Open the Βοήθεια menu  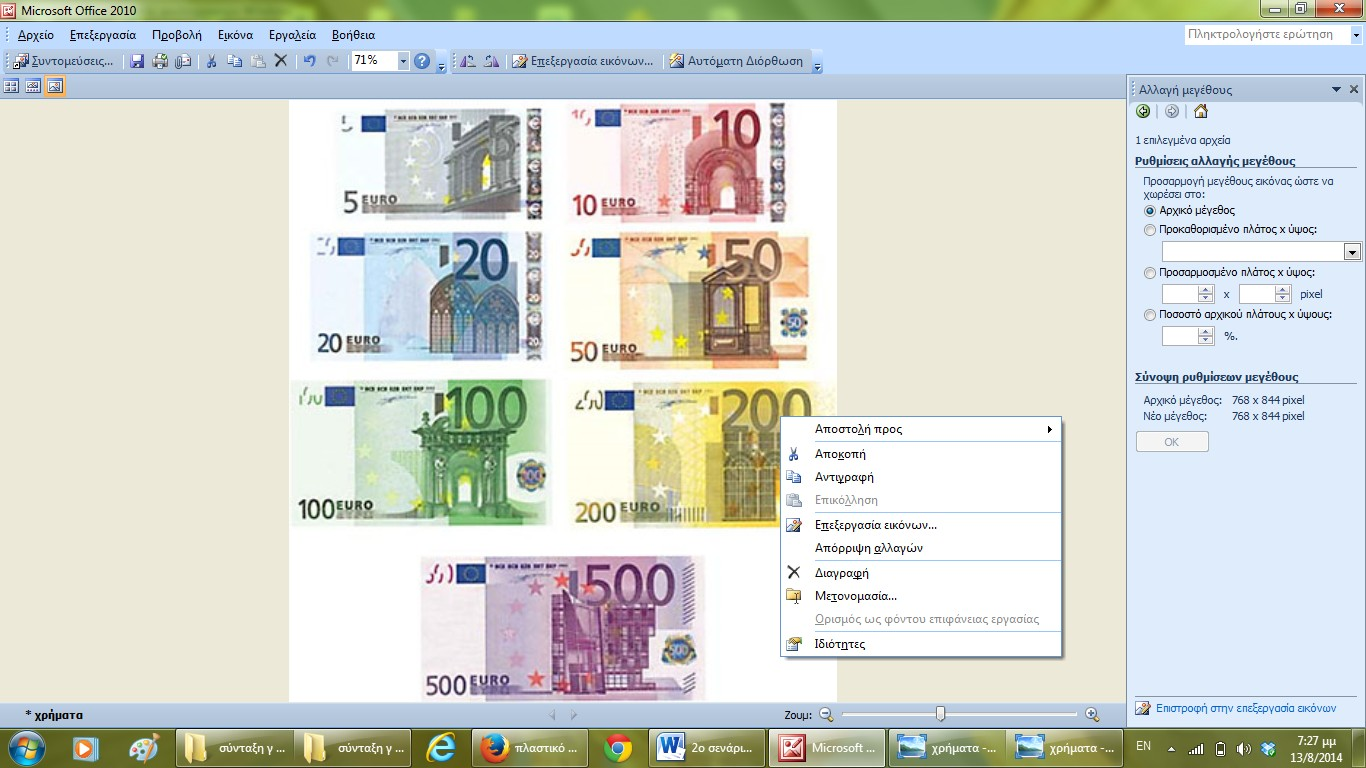[x=353, y=35]
